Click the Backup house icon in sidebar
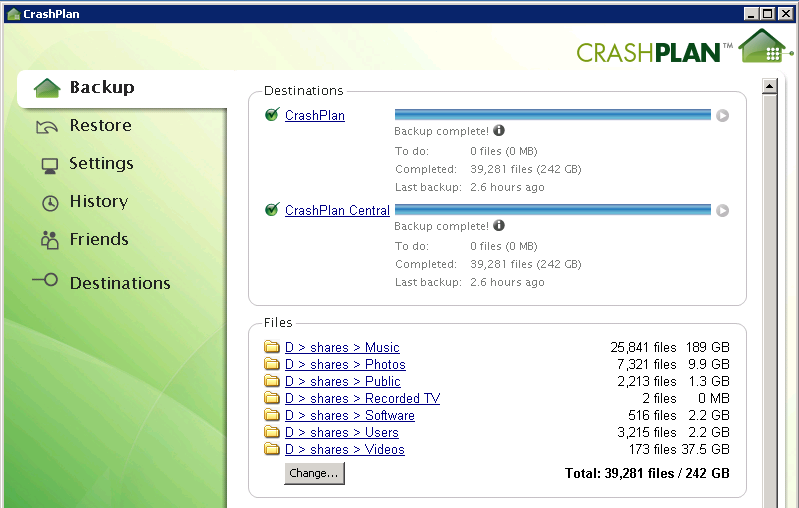 (47, 88)
